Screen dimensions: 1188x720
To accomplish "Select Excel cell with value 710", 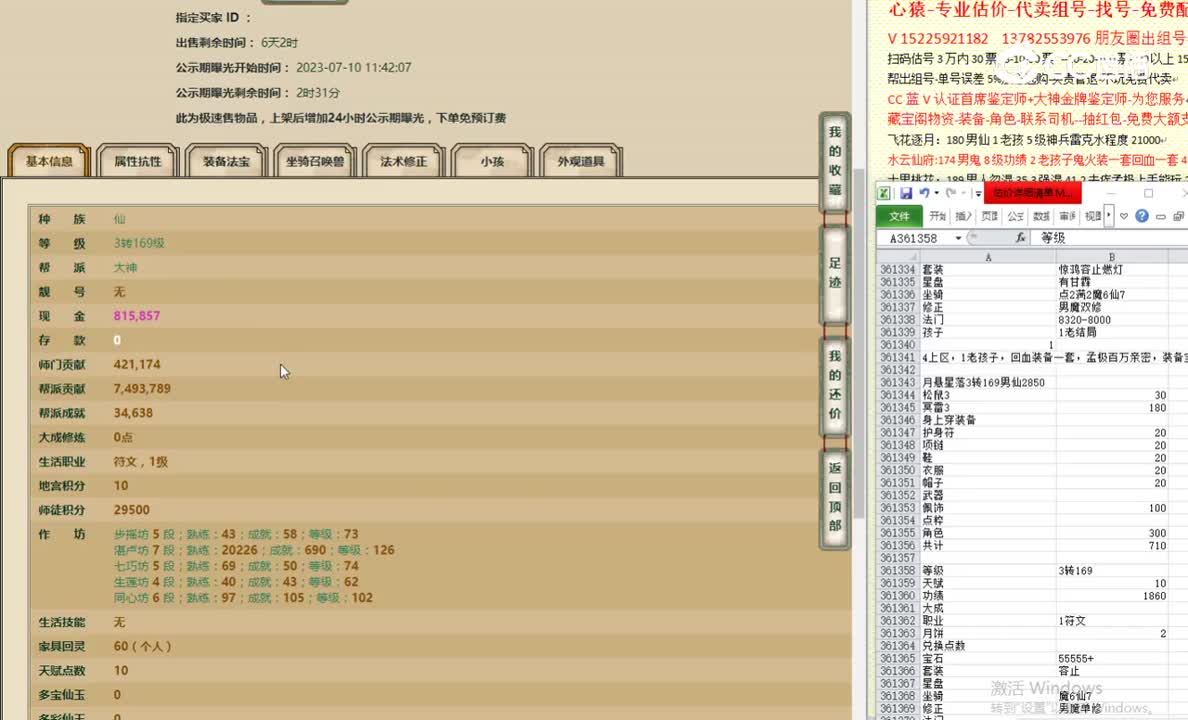I will click(1111, 546).
